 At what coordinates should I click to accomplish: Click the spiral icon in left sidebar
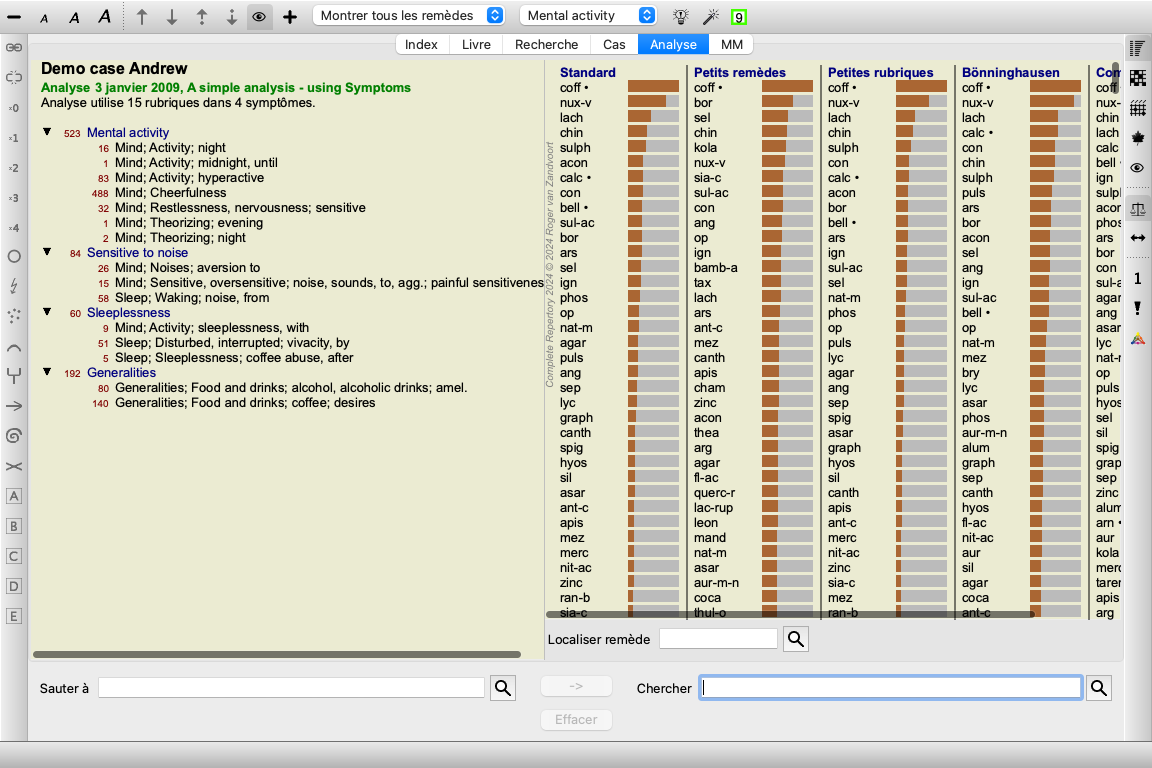14,436
